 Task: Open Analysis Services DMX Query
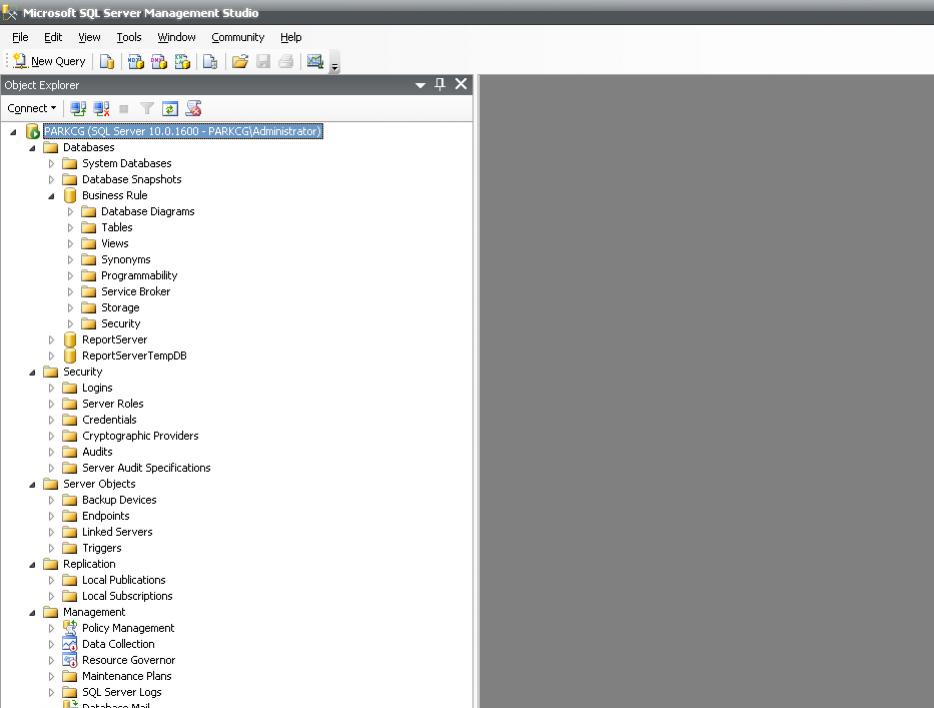(159, 61)
